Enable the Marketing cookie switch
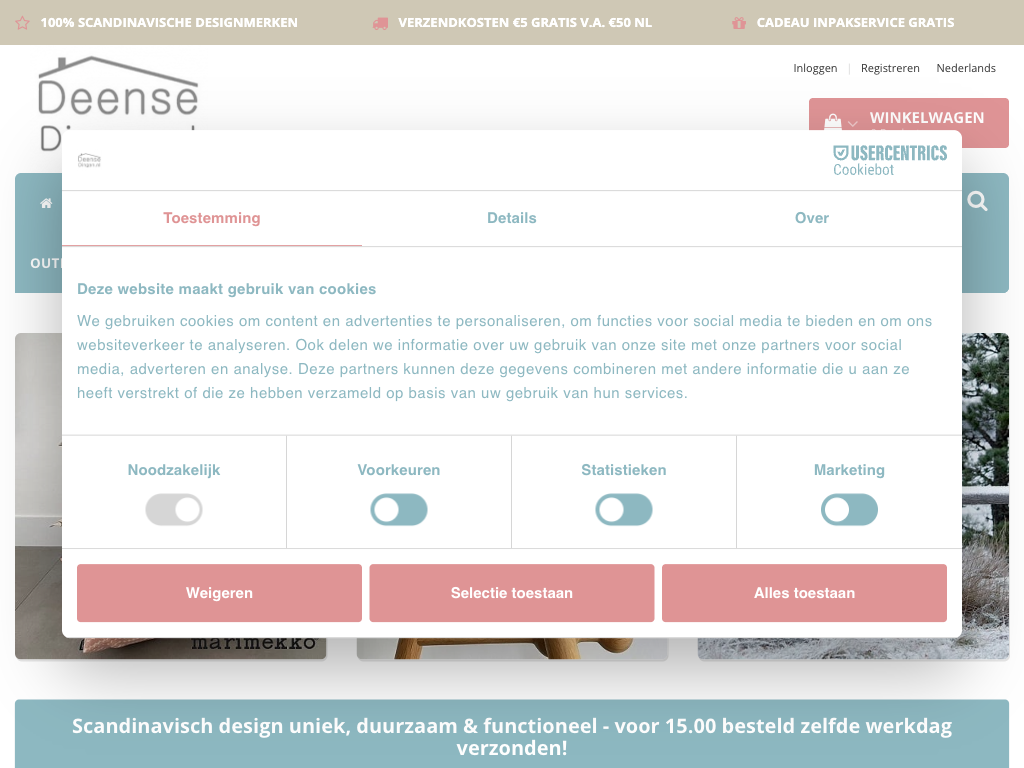This screenshot has width=1024, height=768. (x=849, y=509)
